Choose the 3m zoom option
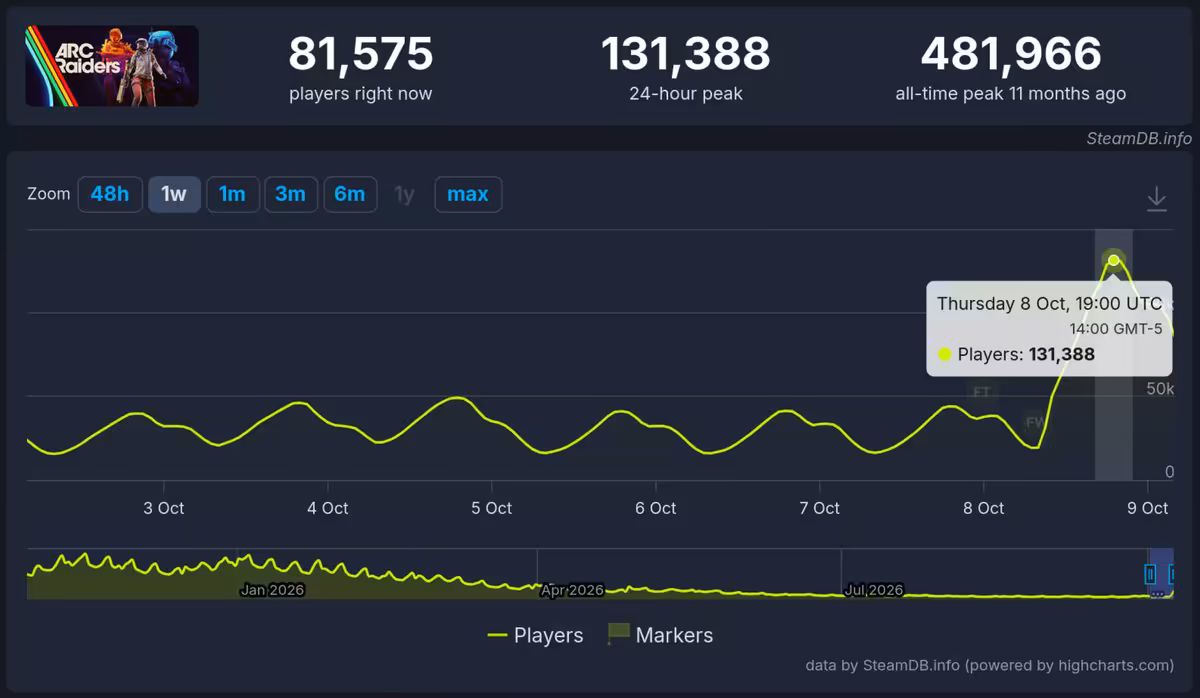The height and width of the screenshot is (698, 1200). (x=291, y=194)
